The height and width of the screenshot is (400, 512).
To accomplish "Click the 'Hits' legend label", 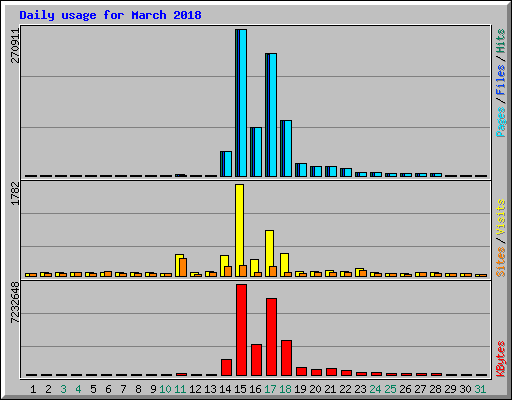I will click(x=501, y=41).
